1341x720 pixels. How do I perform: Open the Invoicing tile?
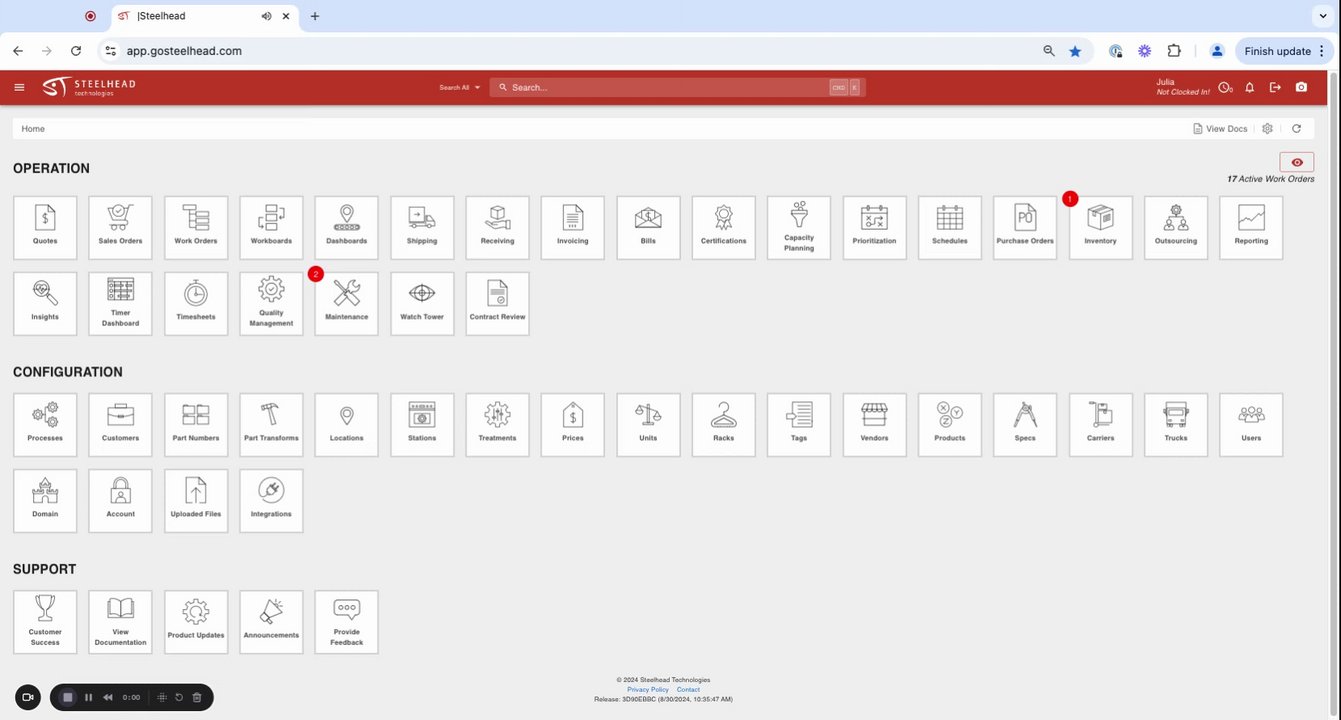573,228
